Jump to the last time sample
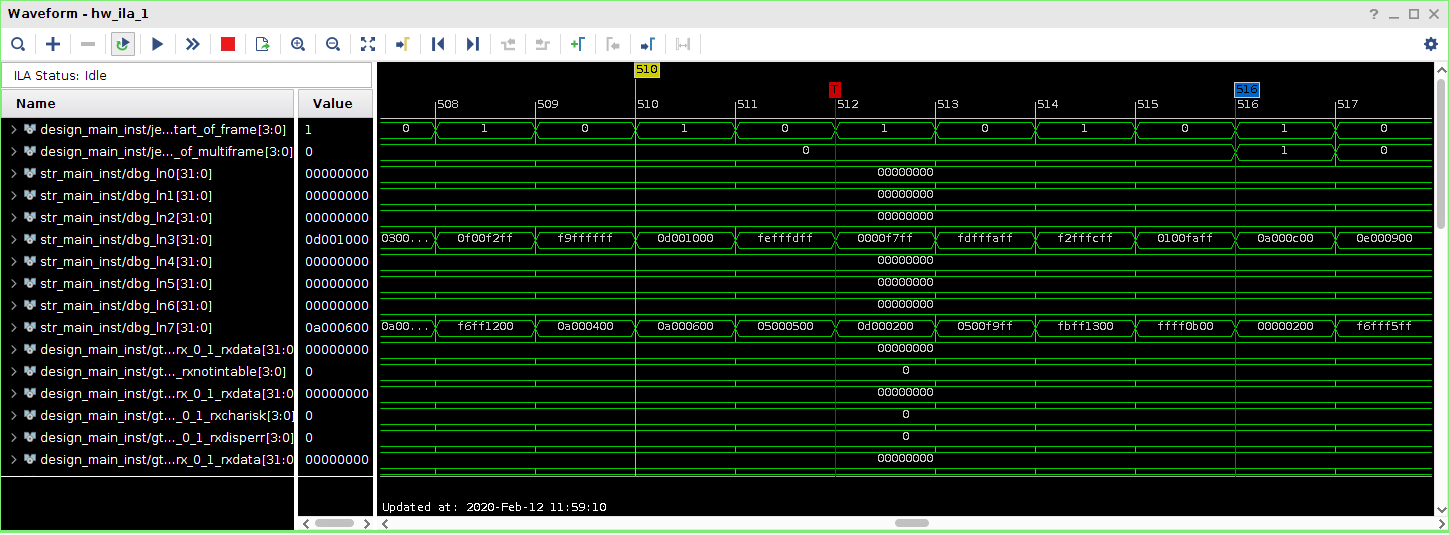 [x=472, y=44]
